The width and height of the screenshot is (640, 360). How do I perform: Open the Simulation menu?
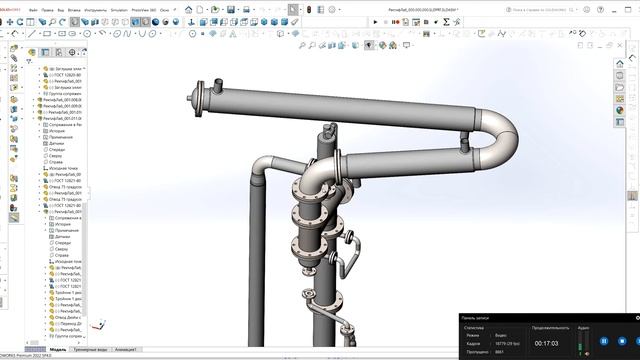click(119, 10)
